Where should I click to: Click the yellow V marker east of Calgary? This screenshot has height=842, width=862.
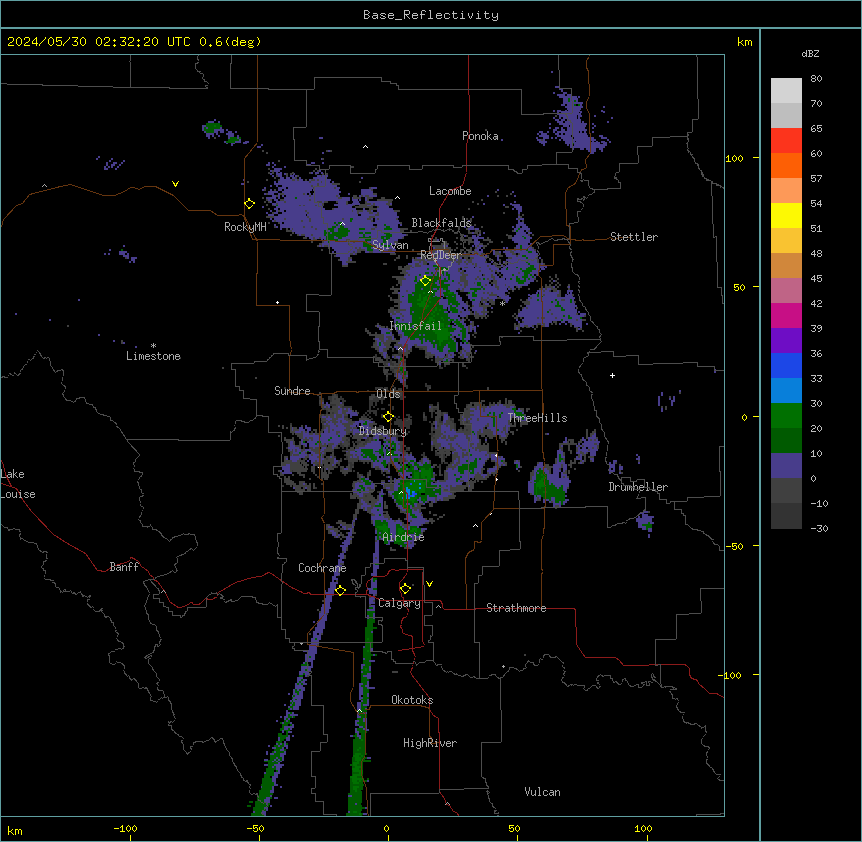(x=429, y=584)
